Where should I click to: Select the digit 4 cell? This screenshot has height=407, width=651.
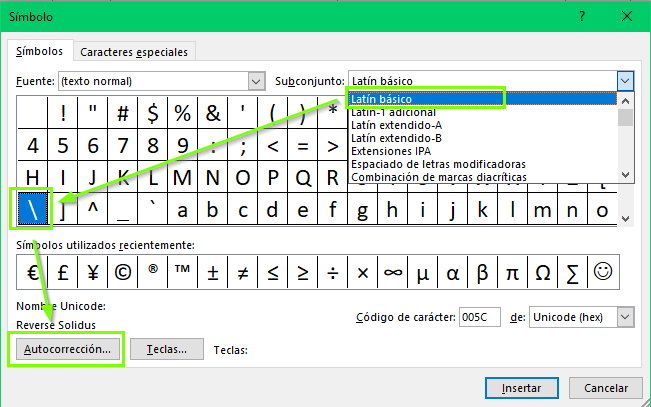coord(33,145)
